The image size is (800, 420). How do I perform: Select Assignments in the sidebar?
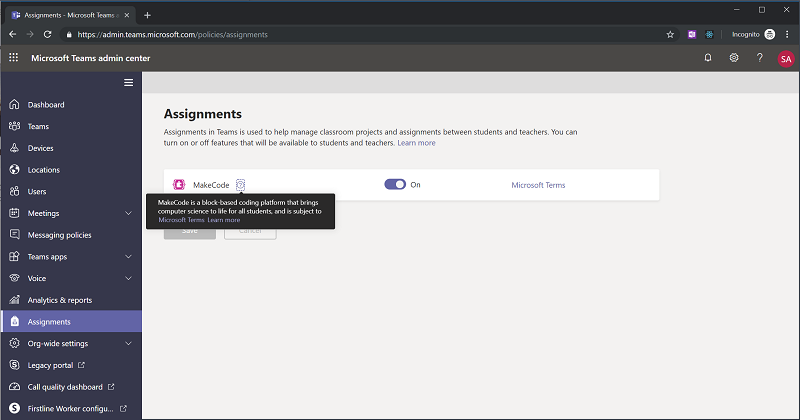click(x=71, y=322)
